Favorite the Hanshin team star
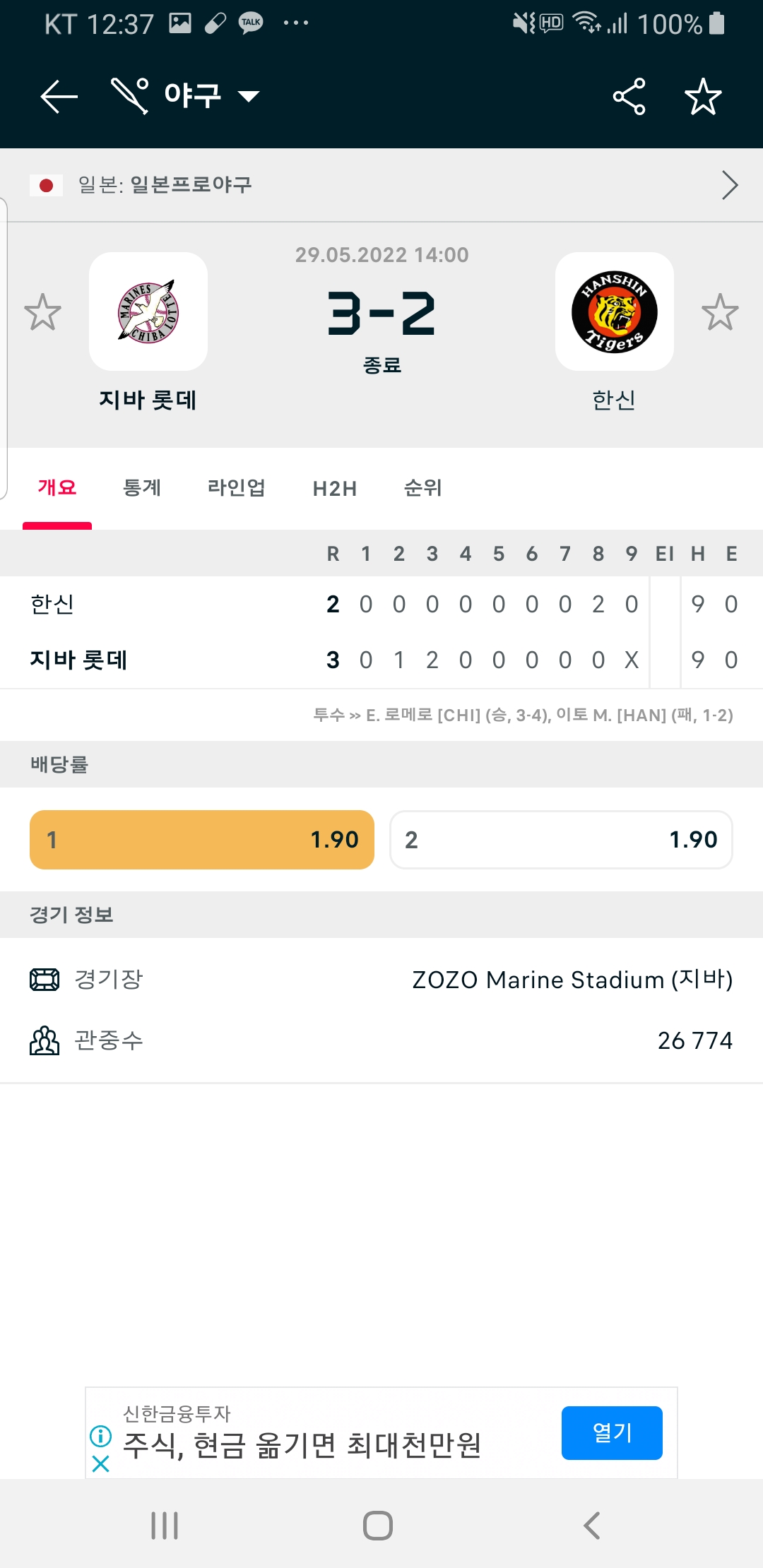This screenshot has width=763, height=1568. point(720,312)
